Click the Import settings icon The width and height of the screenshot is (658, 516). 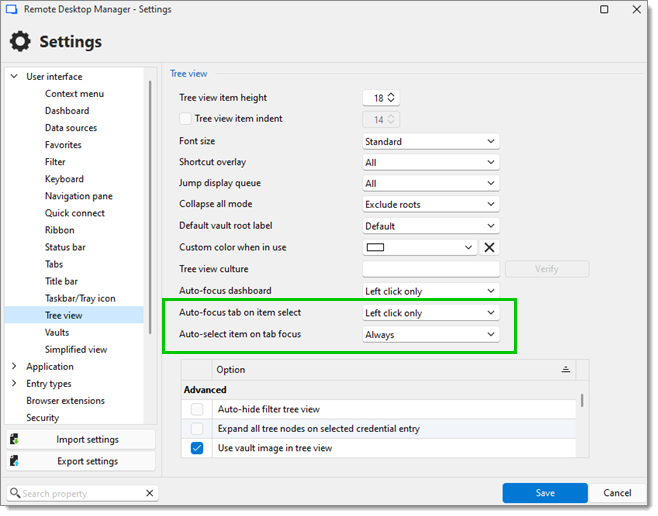pyautogui.click(x=15, y=440)
